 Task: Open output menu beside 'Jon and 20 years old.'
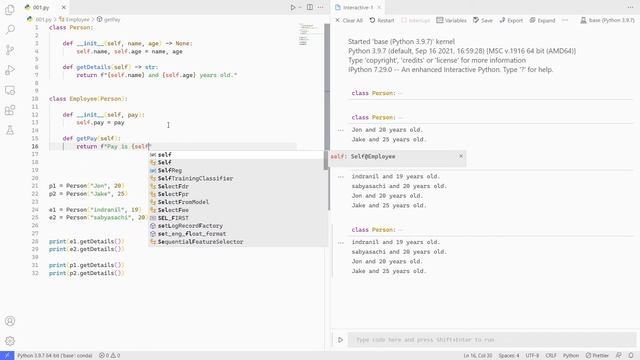coord(341,130)
